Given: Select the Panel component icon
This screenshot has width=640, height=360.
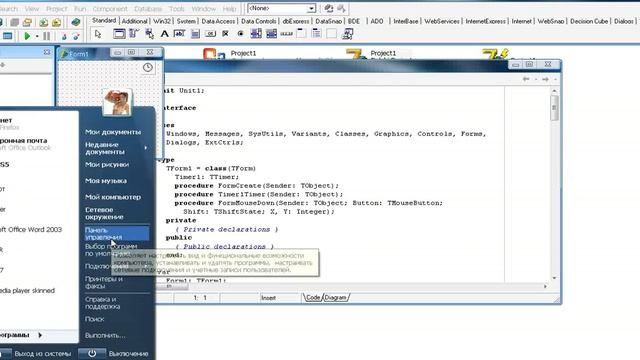Looking at the screenshot, I should pyautogui.click(x=331, y=34).
